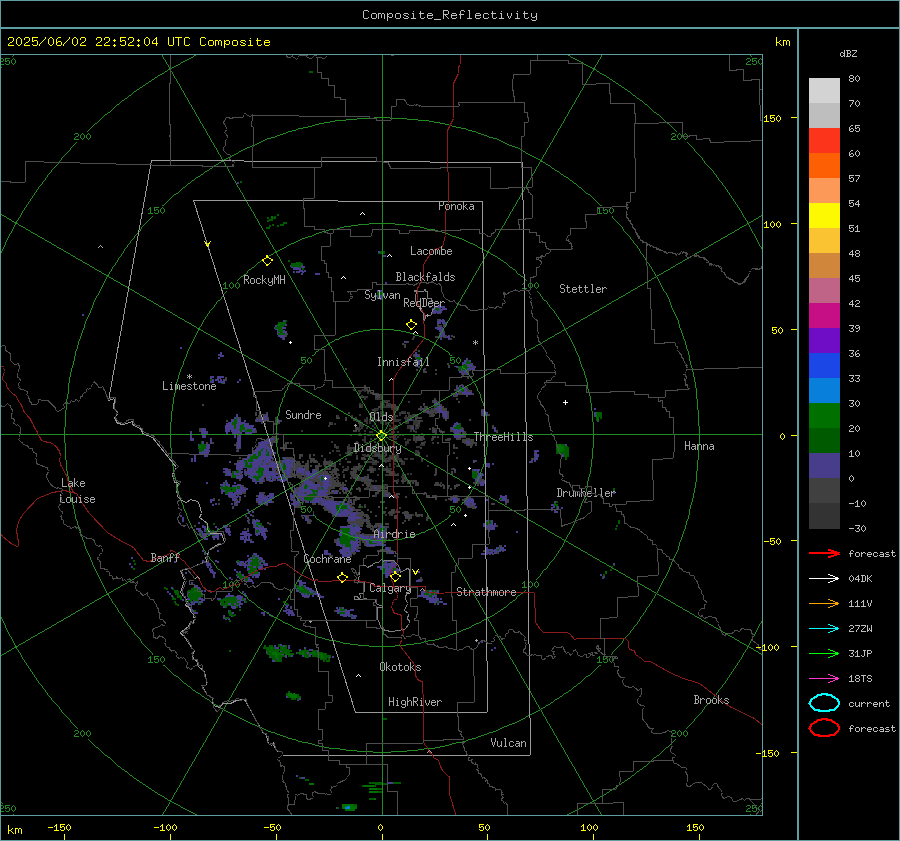Click the red forecast arrow in legend
Screen dimensions: 900x841
point(824,553)
